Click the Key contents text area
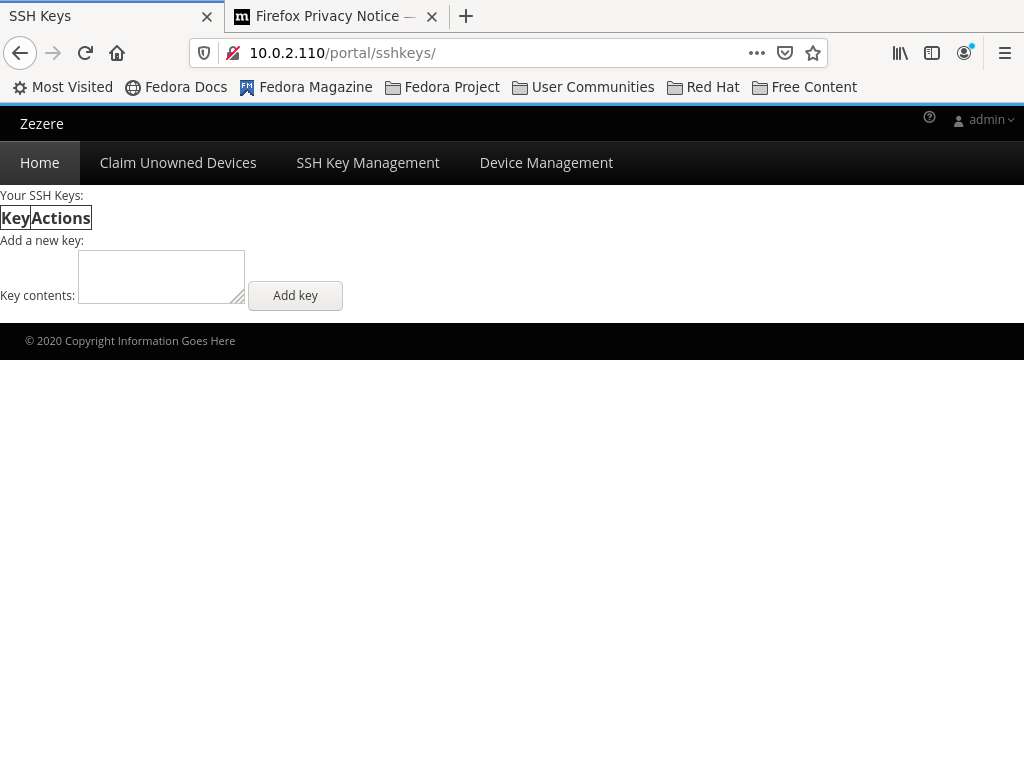 [x=161, y=277]
